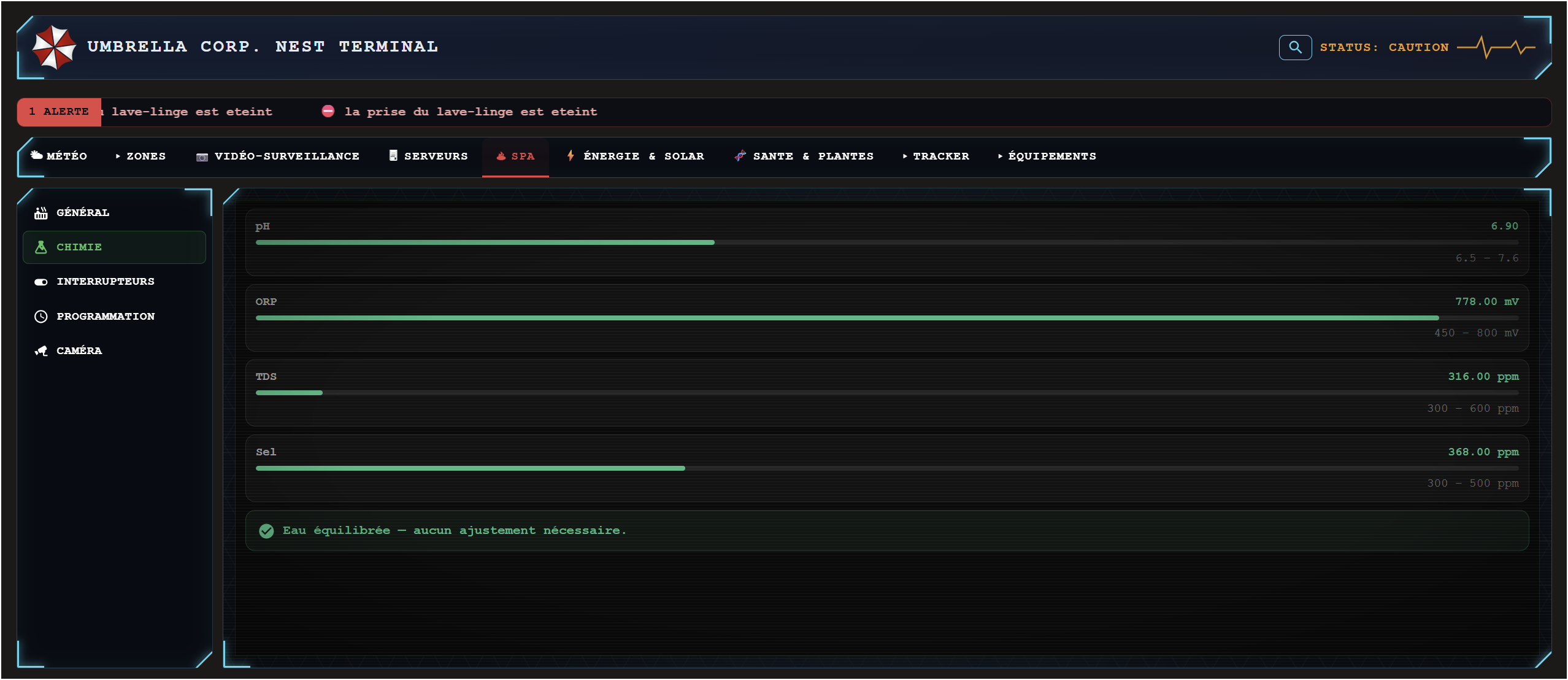Click the red no-entry alert icon

[328, 111]
